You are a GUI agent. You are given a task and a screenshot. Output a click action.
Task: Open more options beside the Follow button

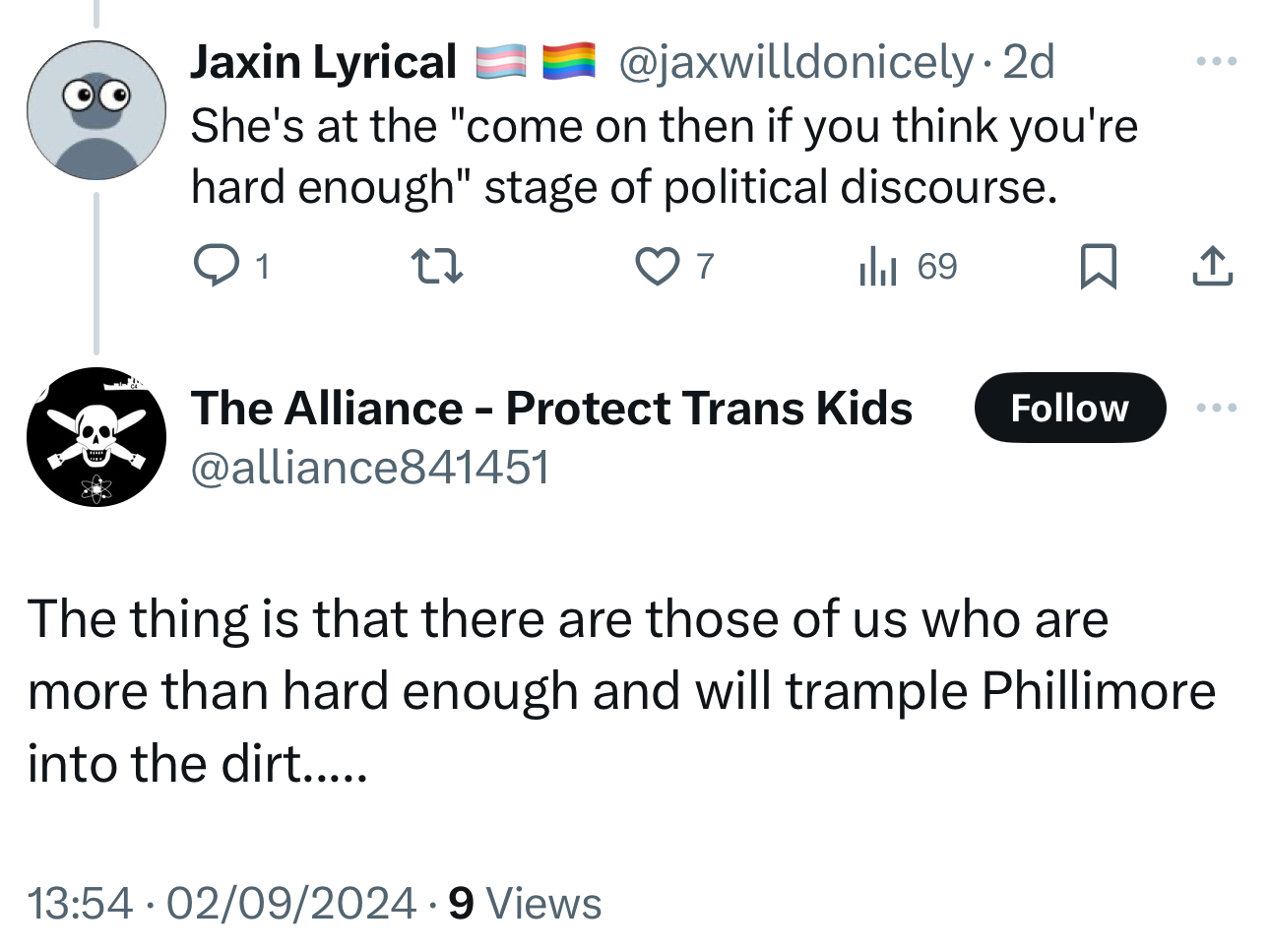point(1216,408)
